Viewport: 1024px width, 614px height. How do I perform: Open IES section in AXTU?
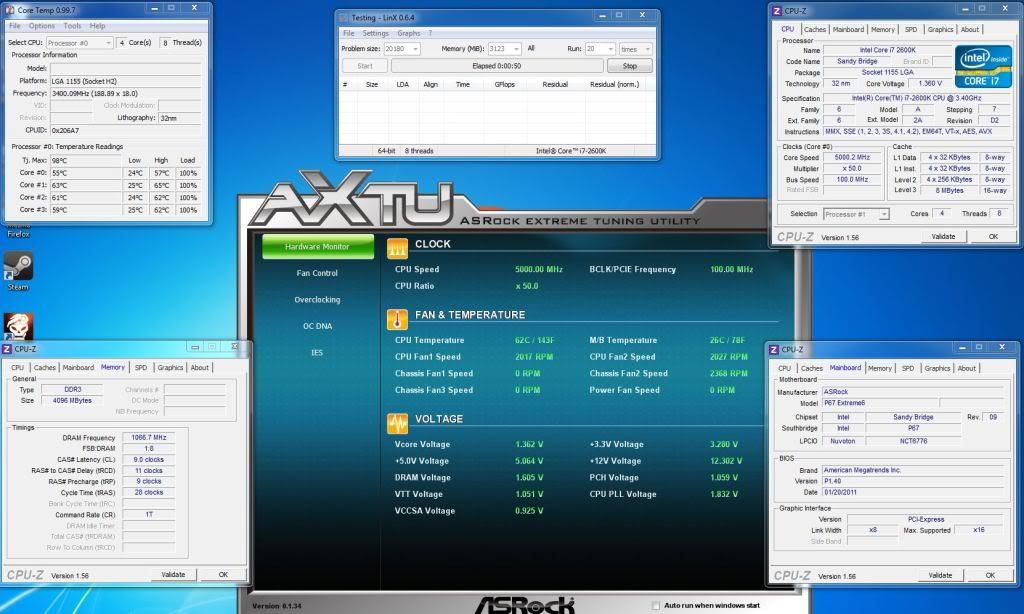pyautogui.click(x=317, y=353)
